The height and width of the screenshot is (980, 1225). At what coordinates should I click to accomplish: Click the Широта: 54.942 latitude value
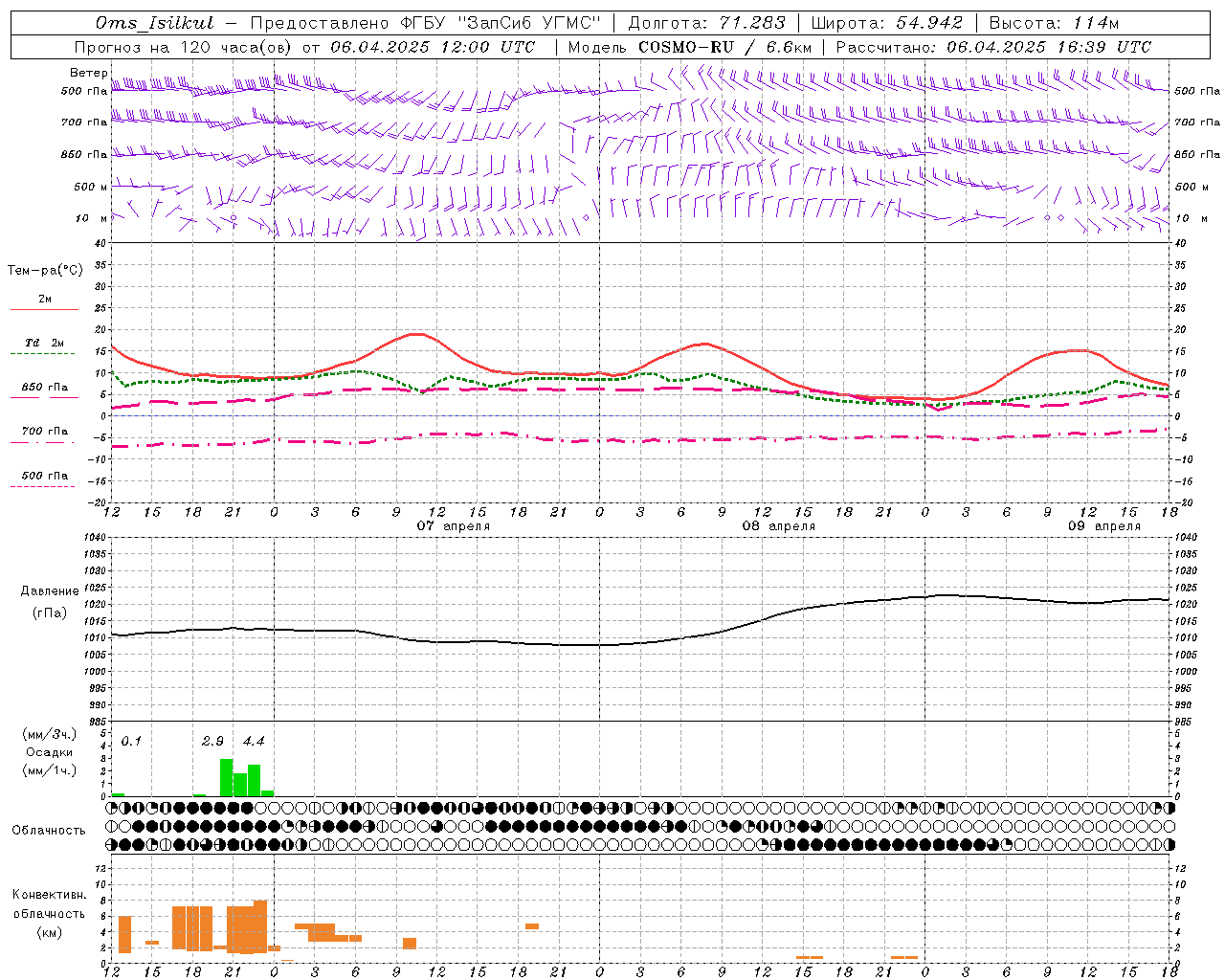click(886, 23)
